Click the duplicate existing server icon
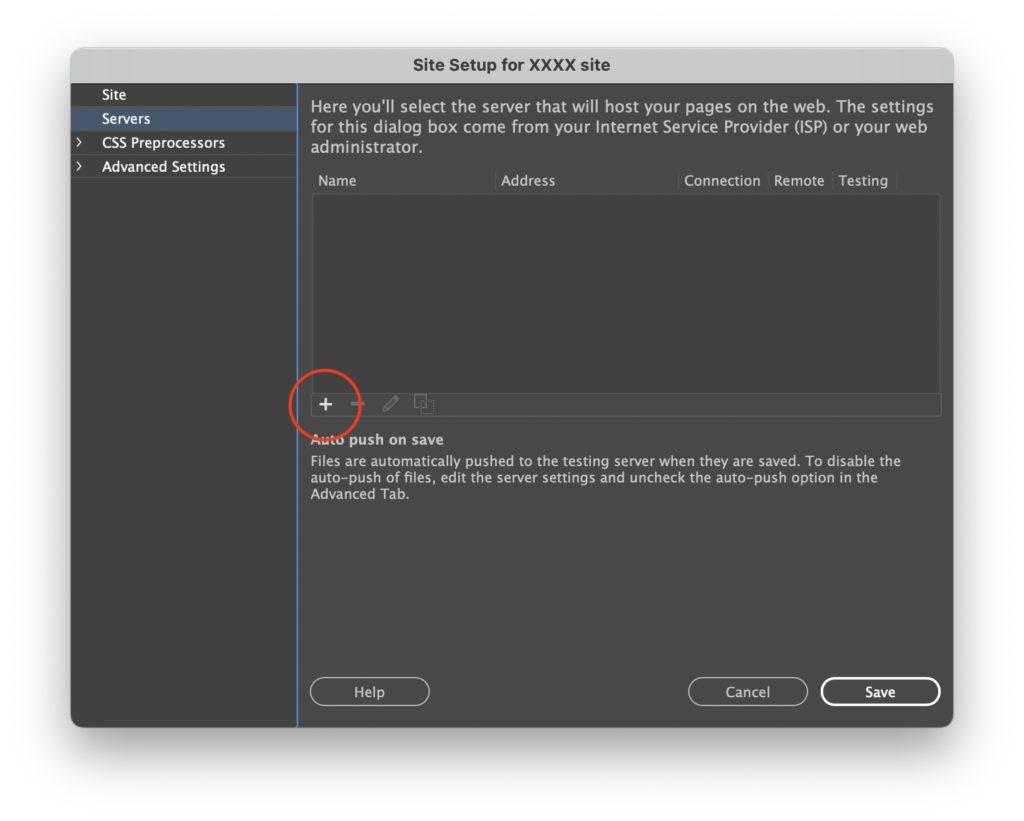Screen dimensions: 1024x821 [424, 404]
